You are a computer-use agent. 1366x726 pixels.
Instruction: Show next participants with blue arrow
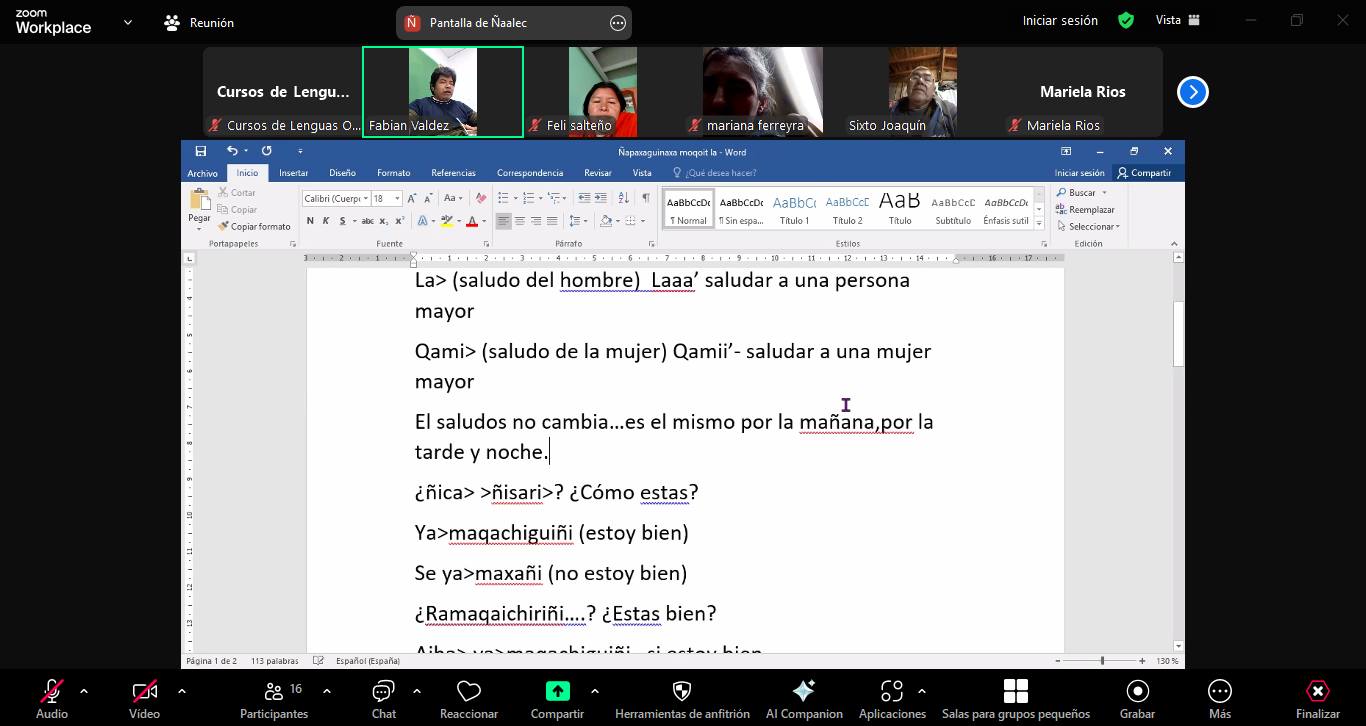coord(1192,92)
